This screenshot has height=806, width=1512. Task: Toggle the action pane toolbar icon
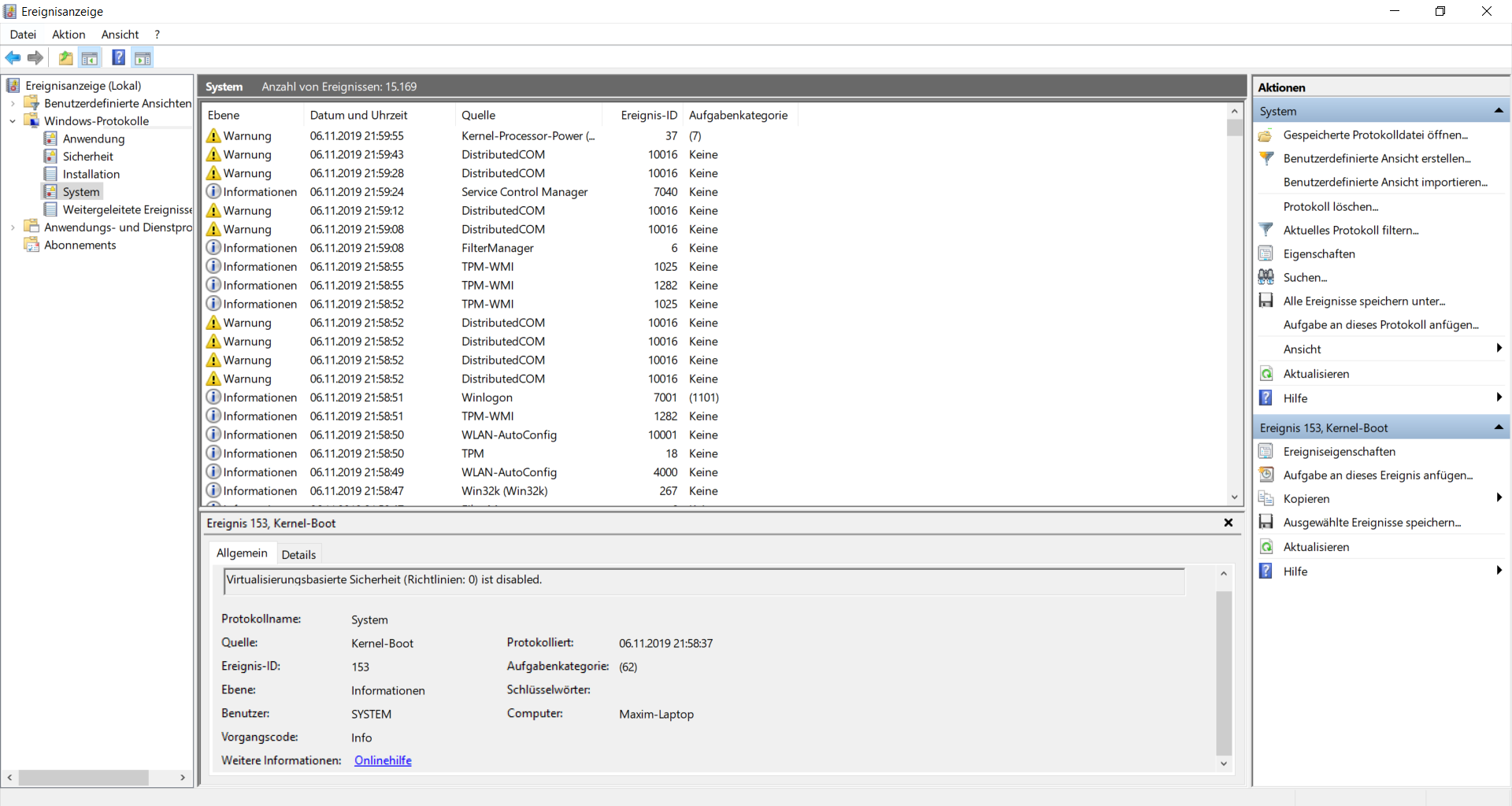(x=143, y=57)
